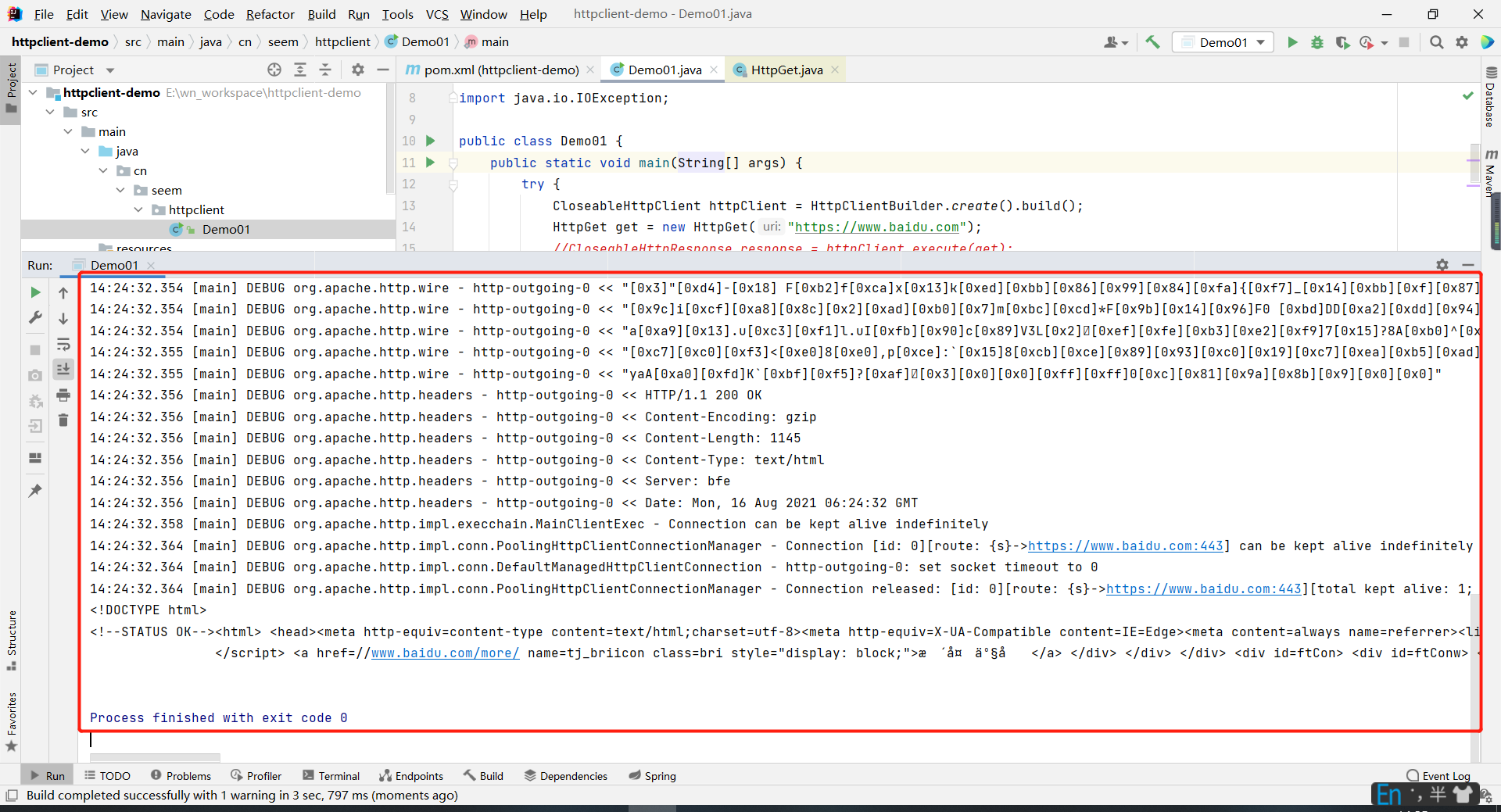Open Run panel settings gear
The height and width of the screenshot is (812, 1501).
pos(1442,265)
